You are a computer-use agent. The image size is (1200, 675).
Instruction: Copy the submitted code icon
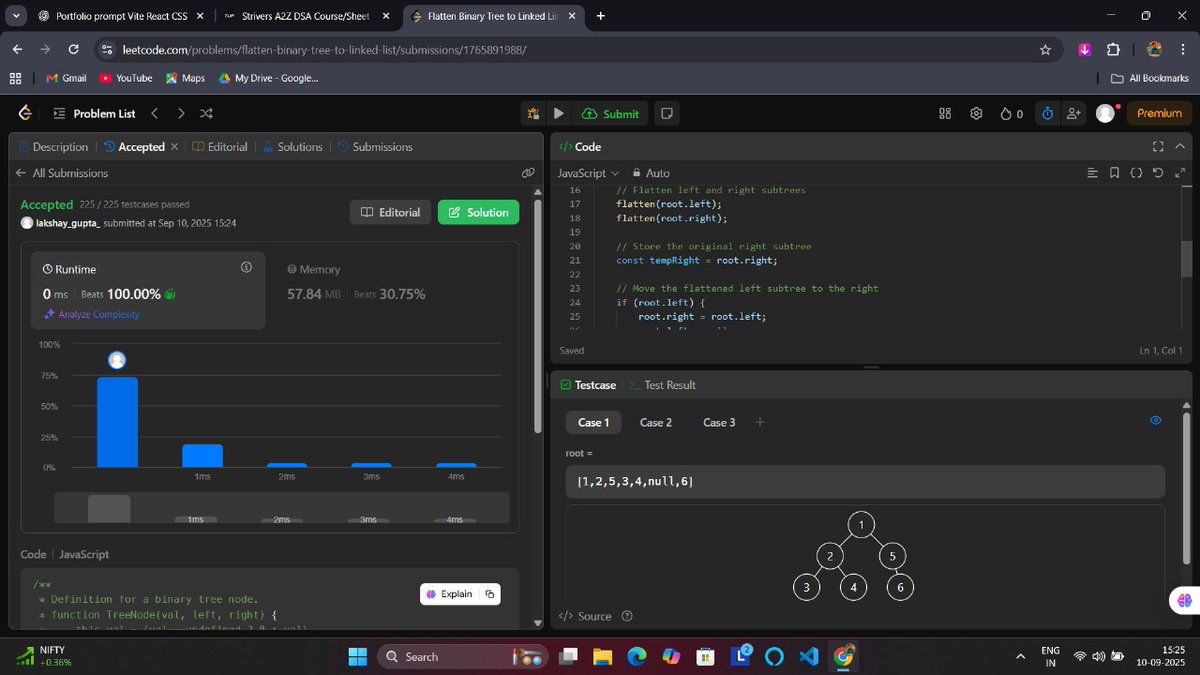tap(490, 594)
